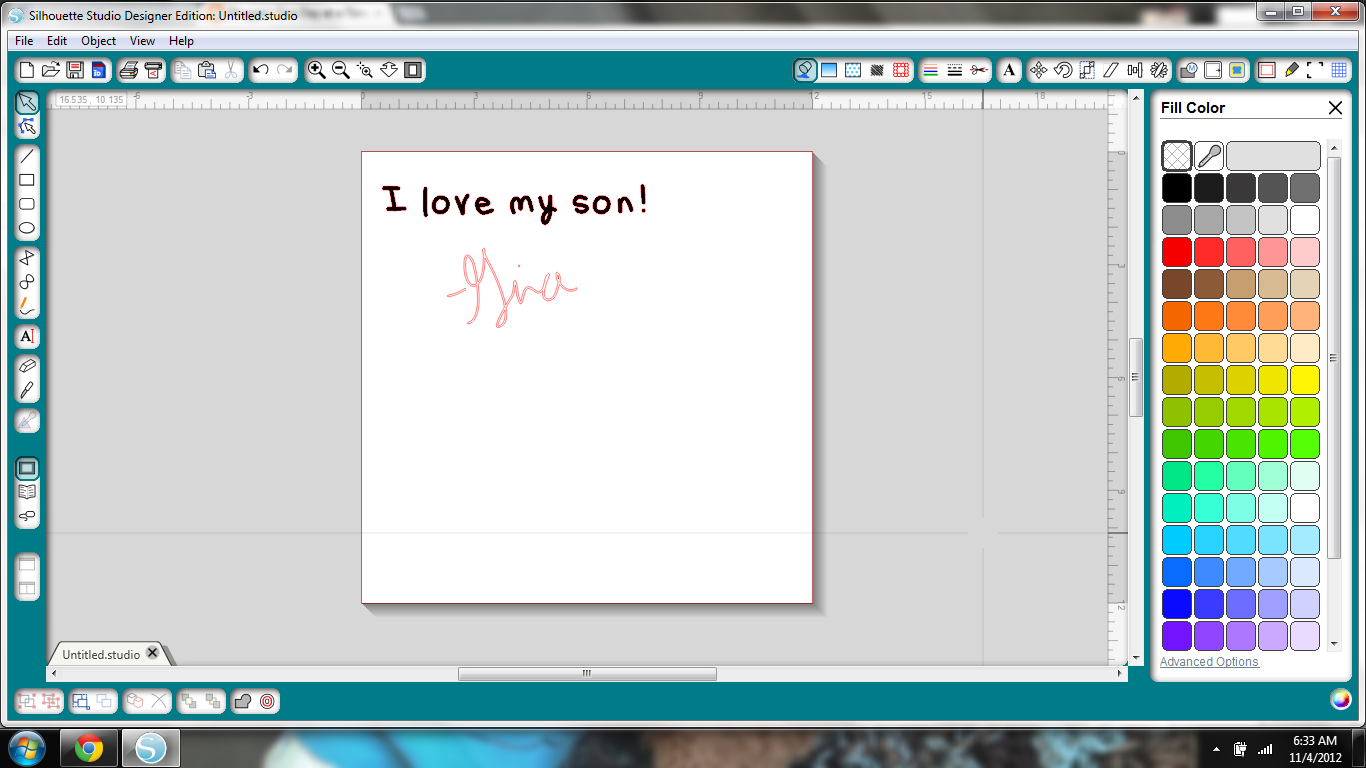Select the Ellipse drawing tool
Viewport: 1366px width, 768px height.
click(27, 228)
